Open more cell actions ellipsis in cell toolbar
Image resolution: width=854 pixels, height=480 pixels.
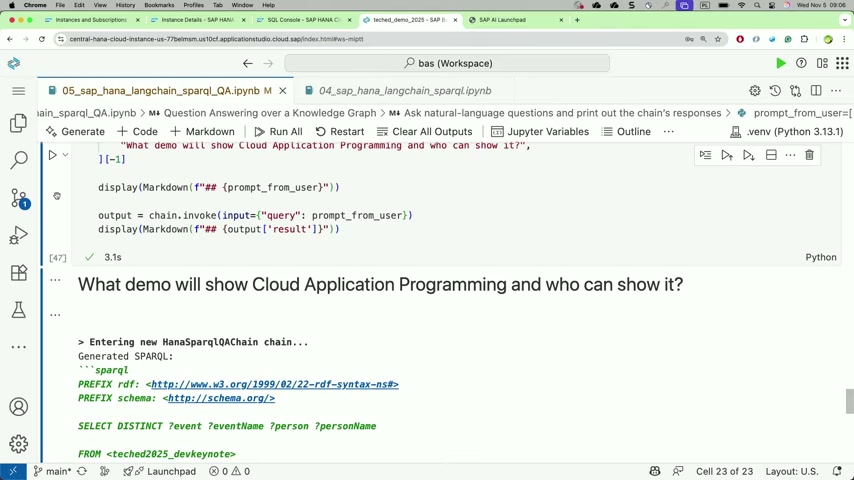point(790,155)
